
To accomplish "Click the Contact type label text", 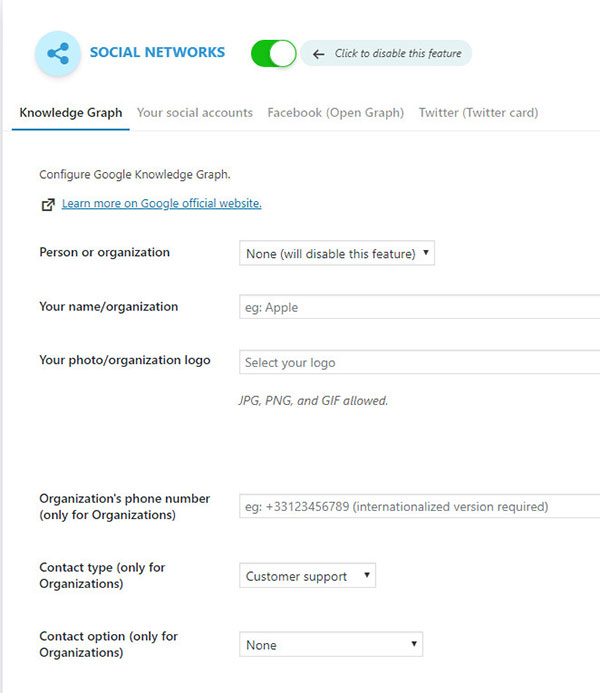I will (102, 575).
